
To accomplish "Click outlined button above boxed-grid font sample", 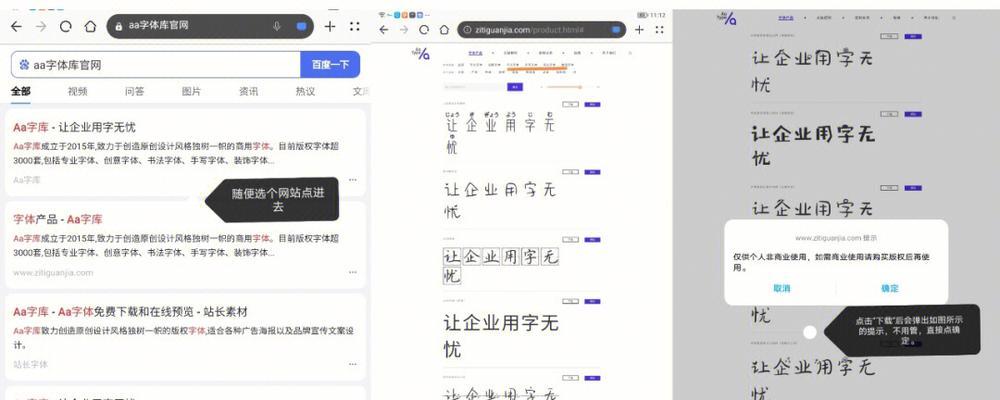I will 571,240.
